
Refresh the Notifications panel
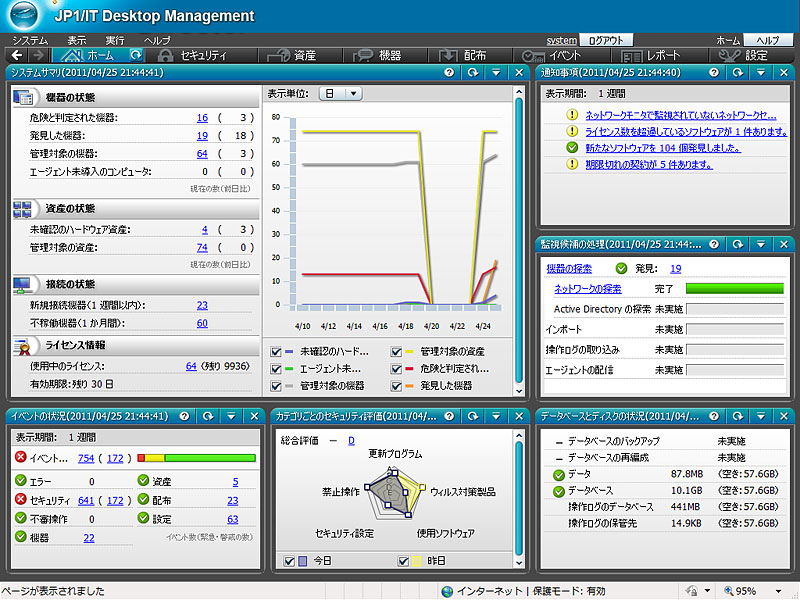[738, 73]
